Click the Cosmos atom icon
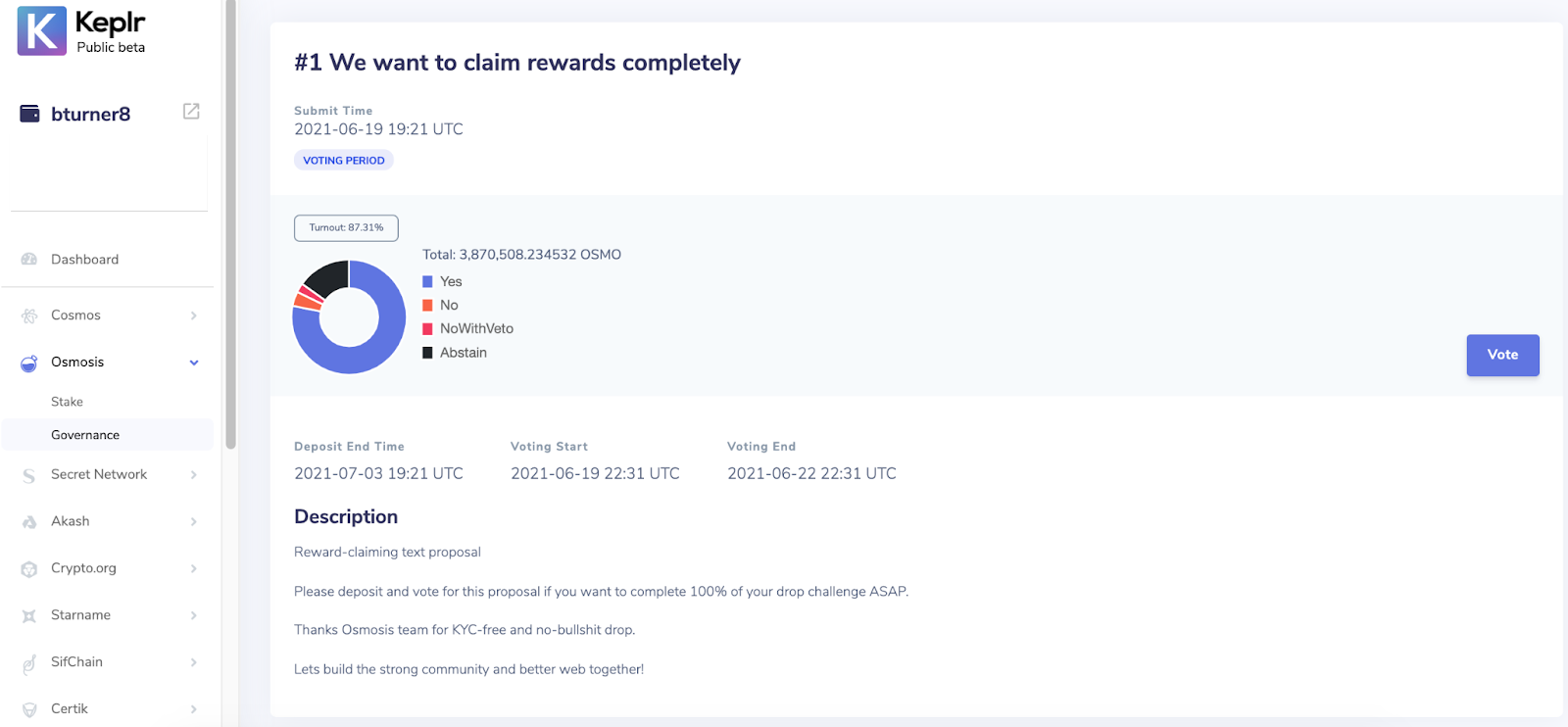This screenshot has width=1568, height=727. [x=29, y=315]
